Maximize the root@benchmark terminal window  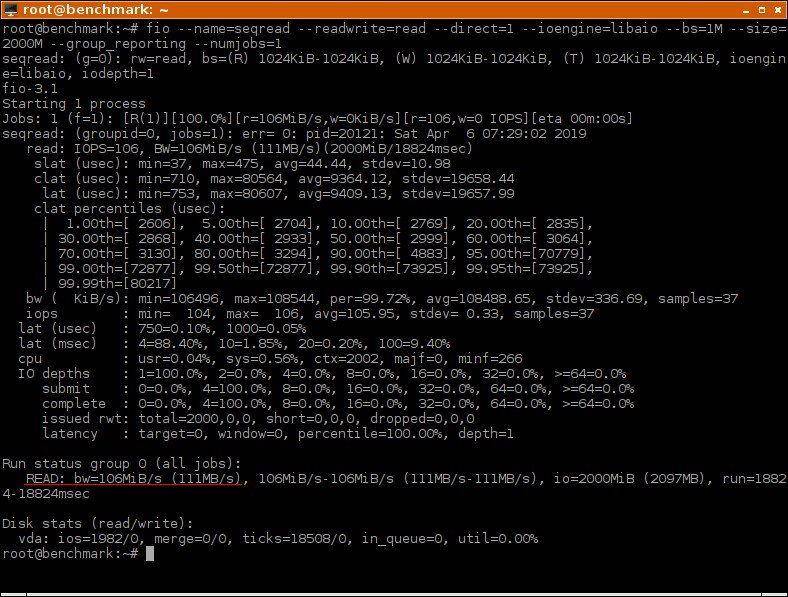pyautogui.click(x=762, y=10)
